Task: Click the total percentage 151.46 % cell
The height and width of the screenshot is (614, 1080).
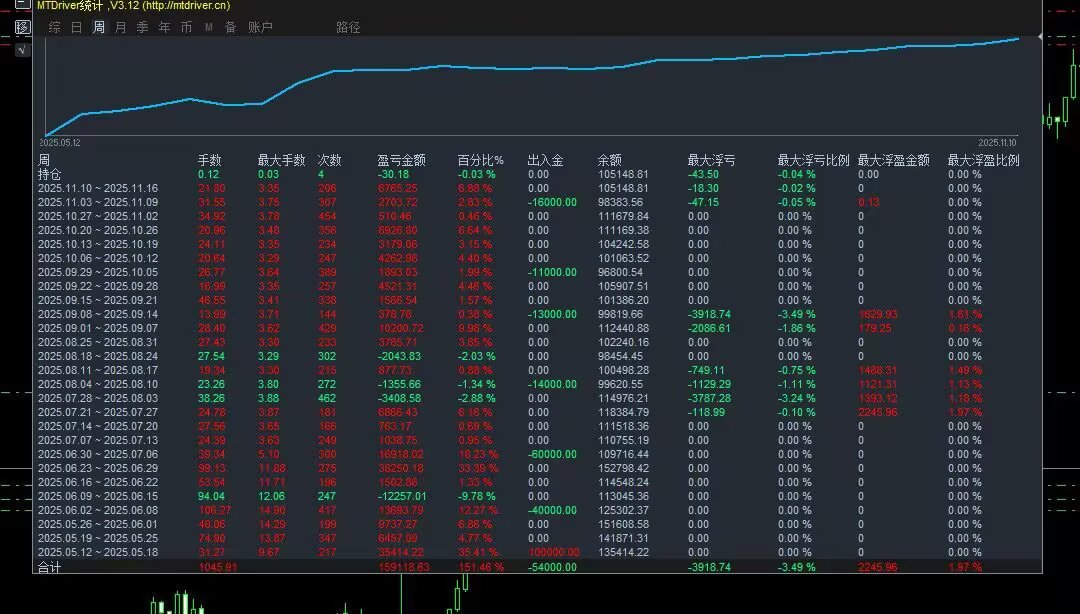Action: point(481,567)
